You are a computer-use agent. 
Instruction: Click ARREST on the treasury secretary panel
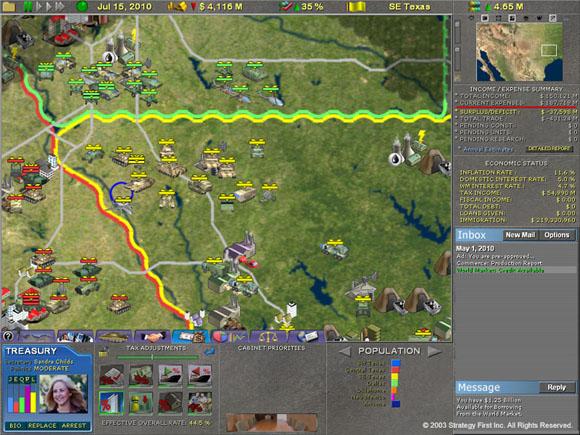click(74, 426)
